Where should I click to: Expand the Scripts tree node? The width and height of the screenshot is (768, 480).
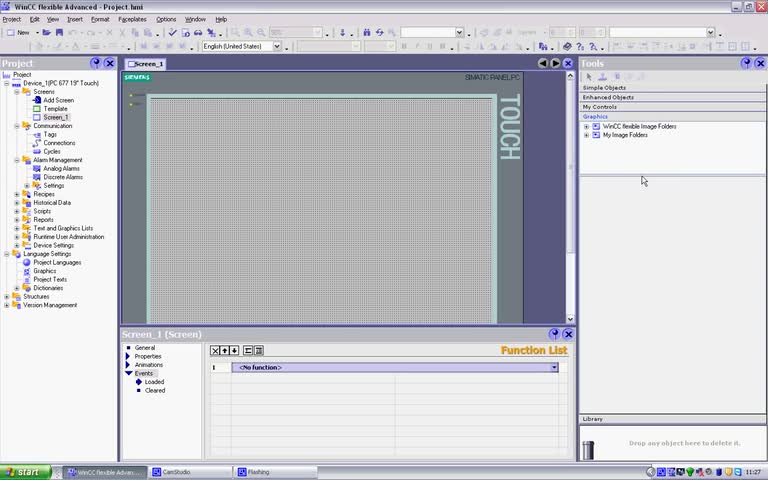17,211
